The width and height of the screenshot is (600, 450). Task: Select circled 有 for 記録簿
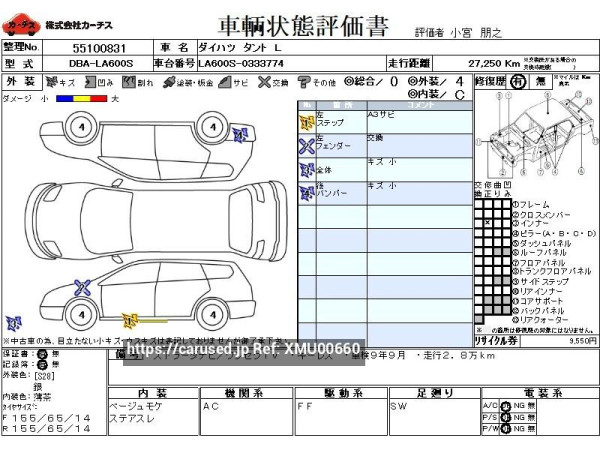(x=42, y=364)
